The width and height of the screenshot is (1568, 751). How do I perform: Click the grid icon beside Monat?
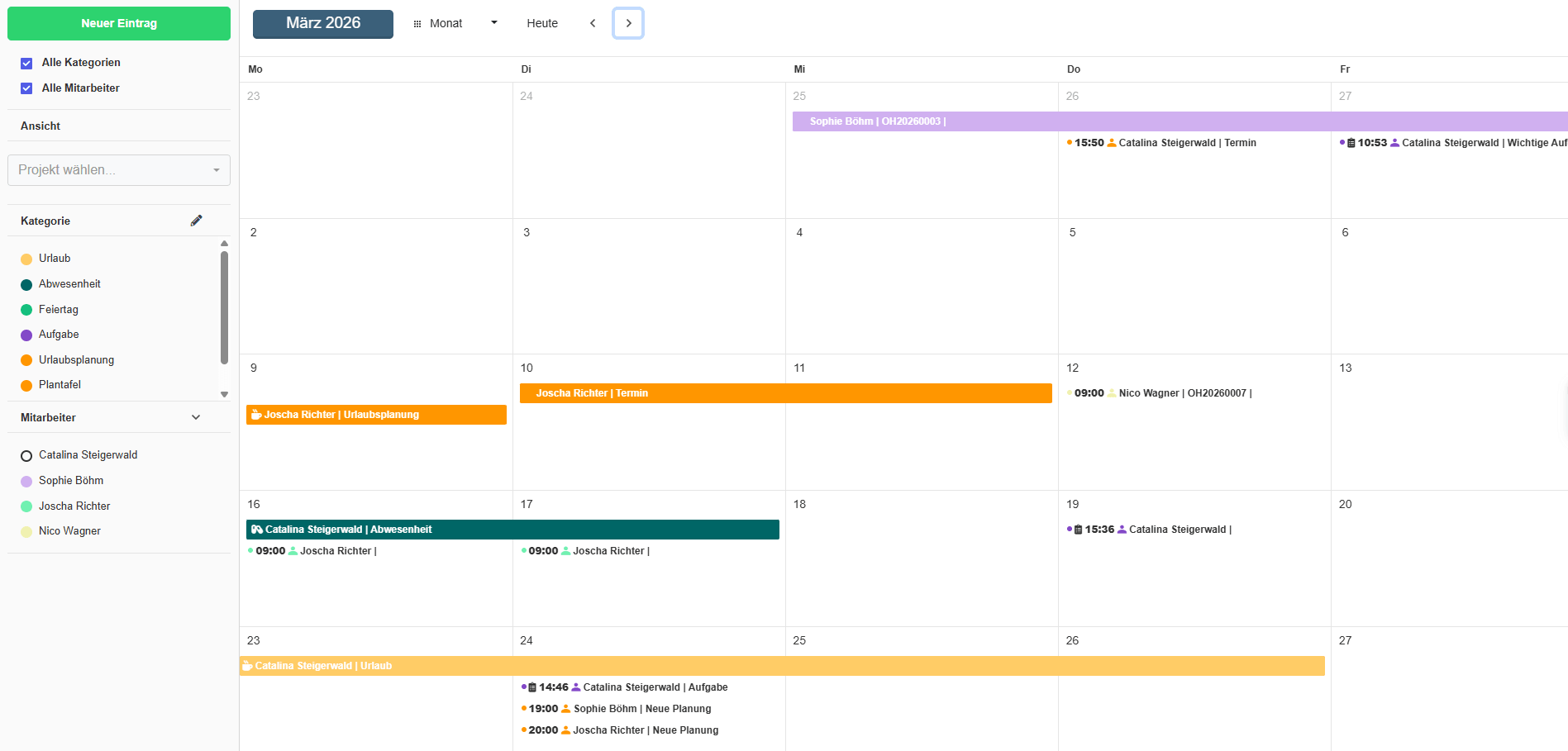click(417, 24)
